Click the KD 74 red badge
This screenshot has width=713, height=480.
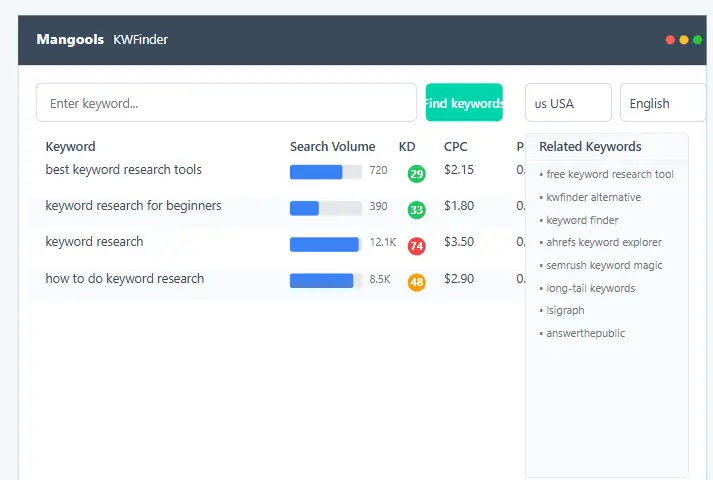point(417,246)
